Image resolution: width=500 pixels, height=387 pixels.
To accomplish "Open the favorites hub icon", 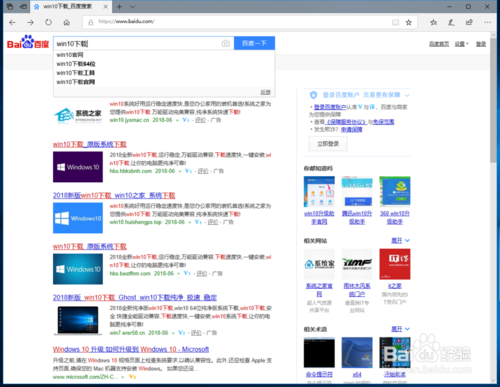I will pos(433,22).
